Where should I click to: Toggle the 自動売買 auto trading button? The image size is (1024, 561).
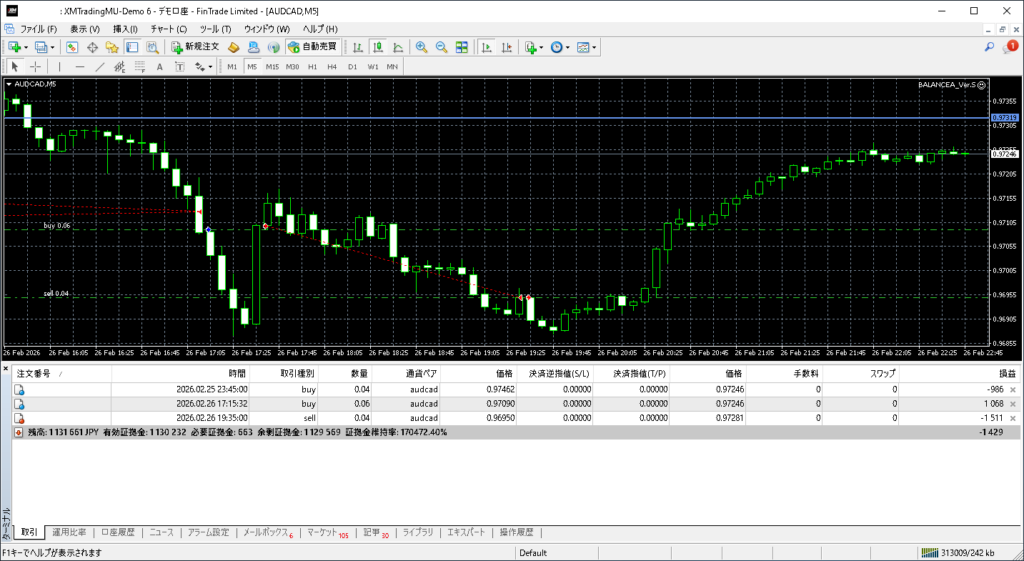coord(313,47)
